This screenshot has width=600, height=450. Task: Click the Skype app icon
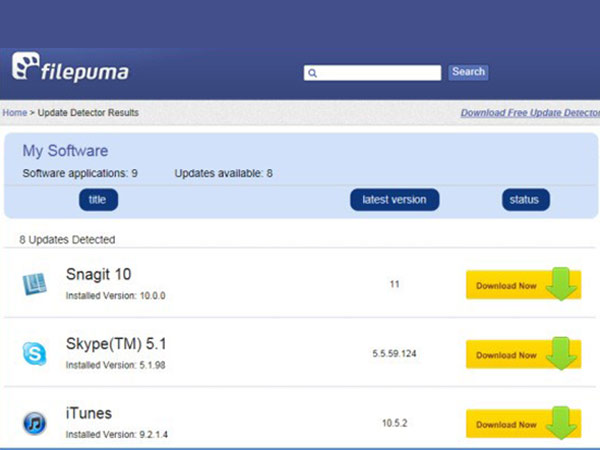35,353
